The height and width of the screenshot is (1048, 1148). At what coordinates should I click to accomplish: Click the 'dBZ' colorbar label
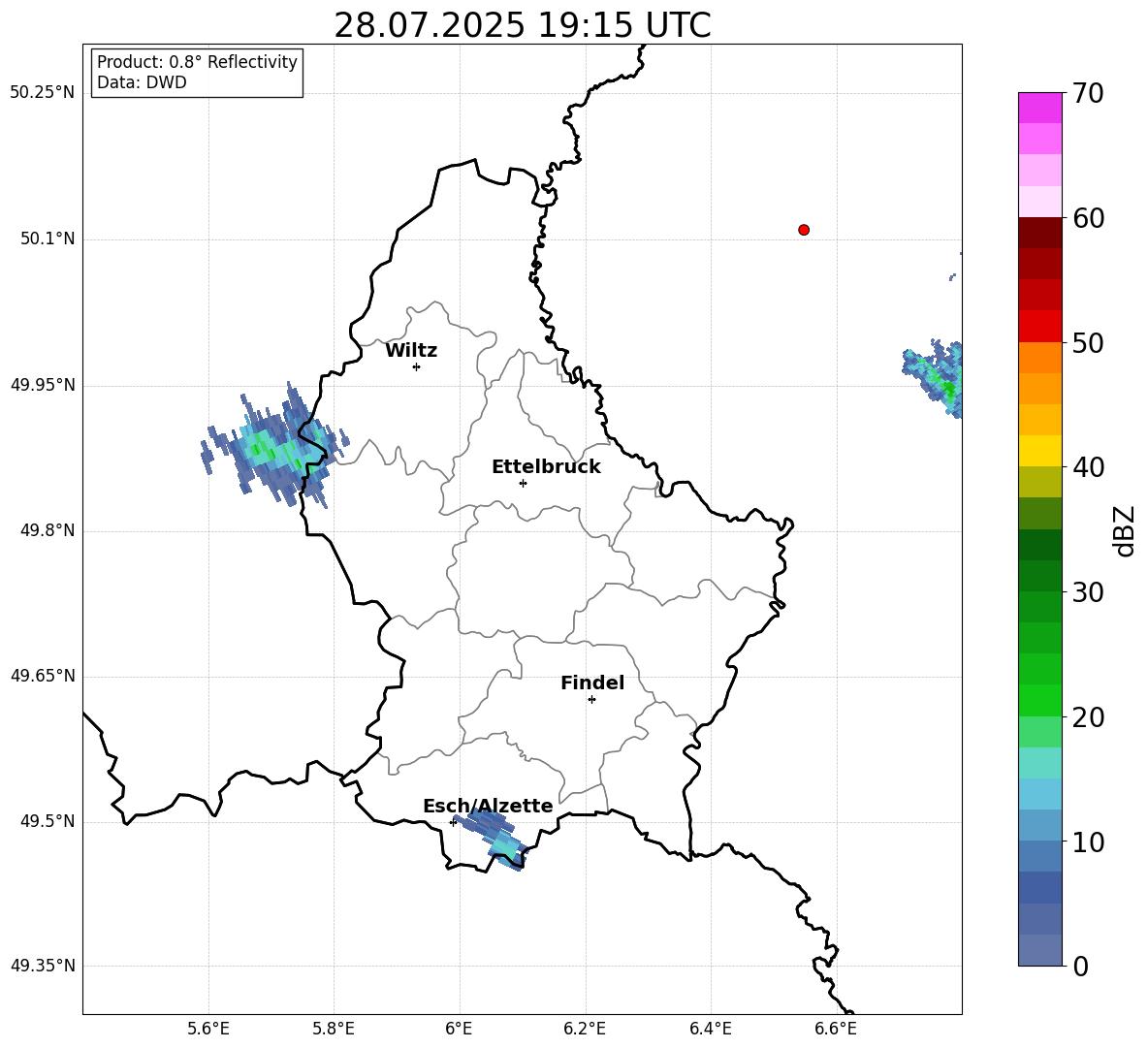(1126, 530)
